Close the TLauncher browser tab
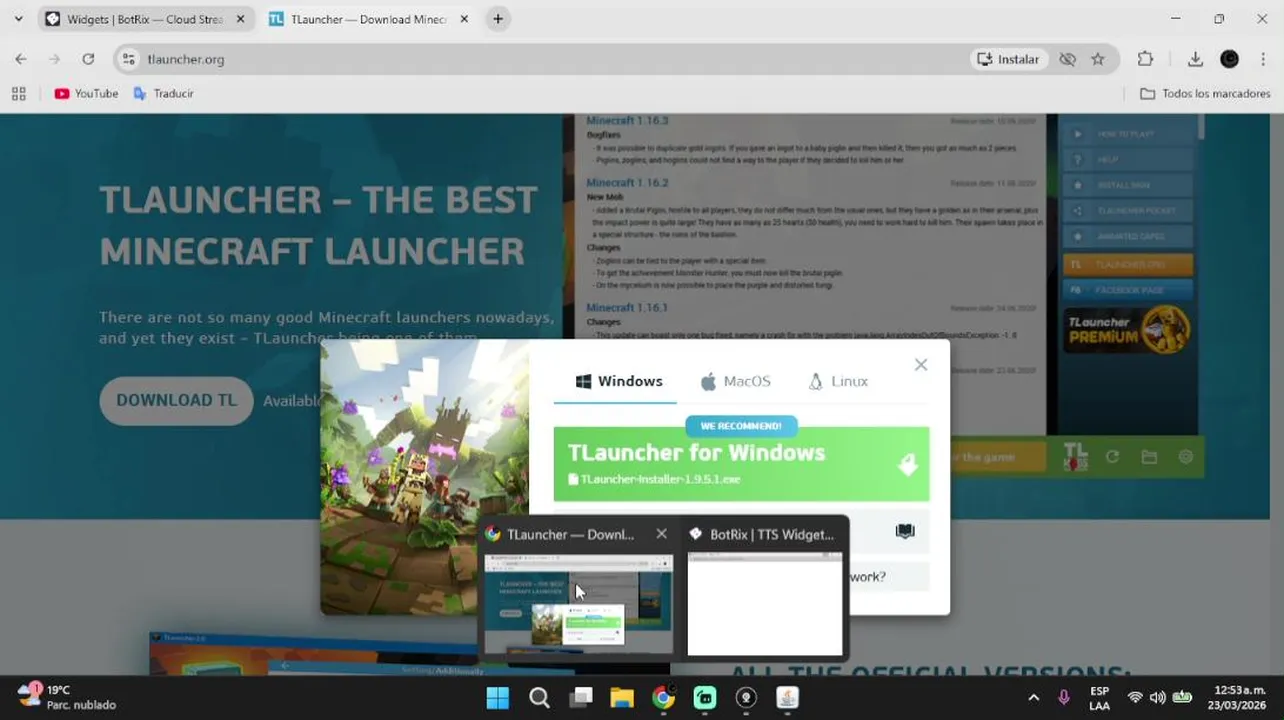 (465, 19)
